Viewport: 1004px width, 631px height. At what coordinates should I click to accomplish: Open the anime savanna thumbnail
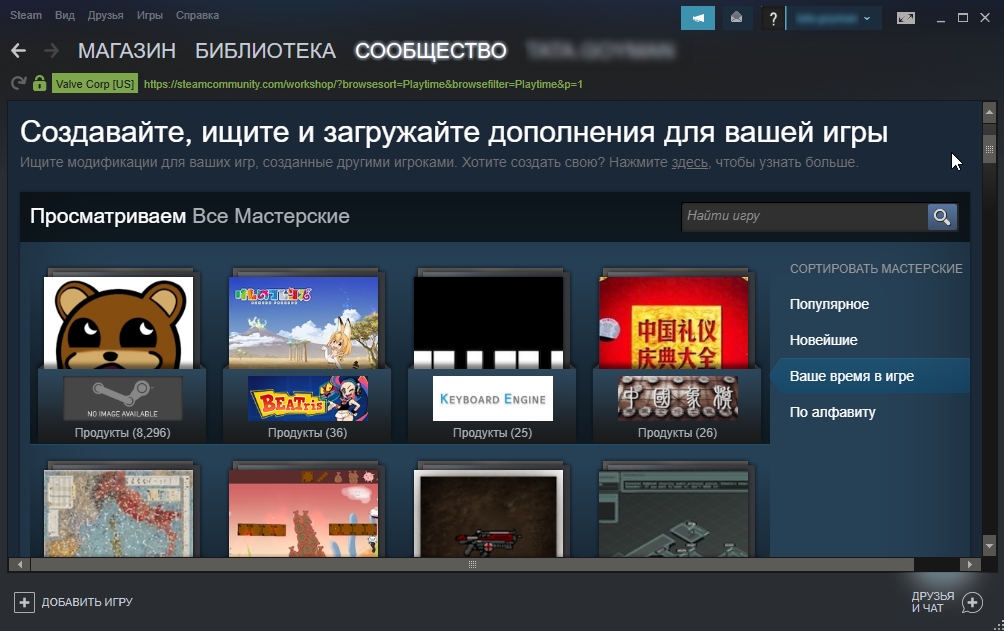click(x=304, y=323)
